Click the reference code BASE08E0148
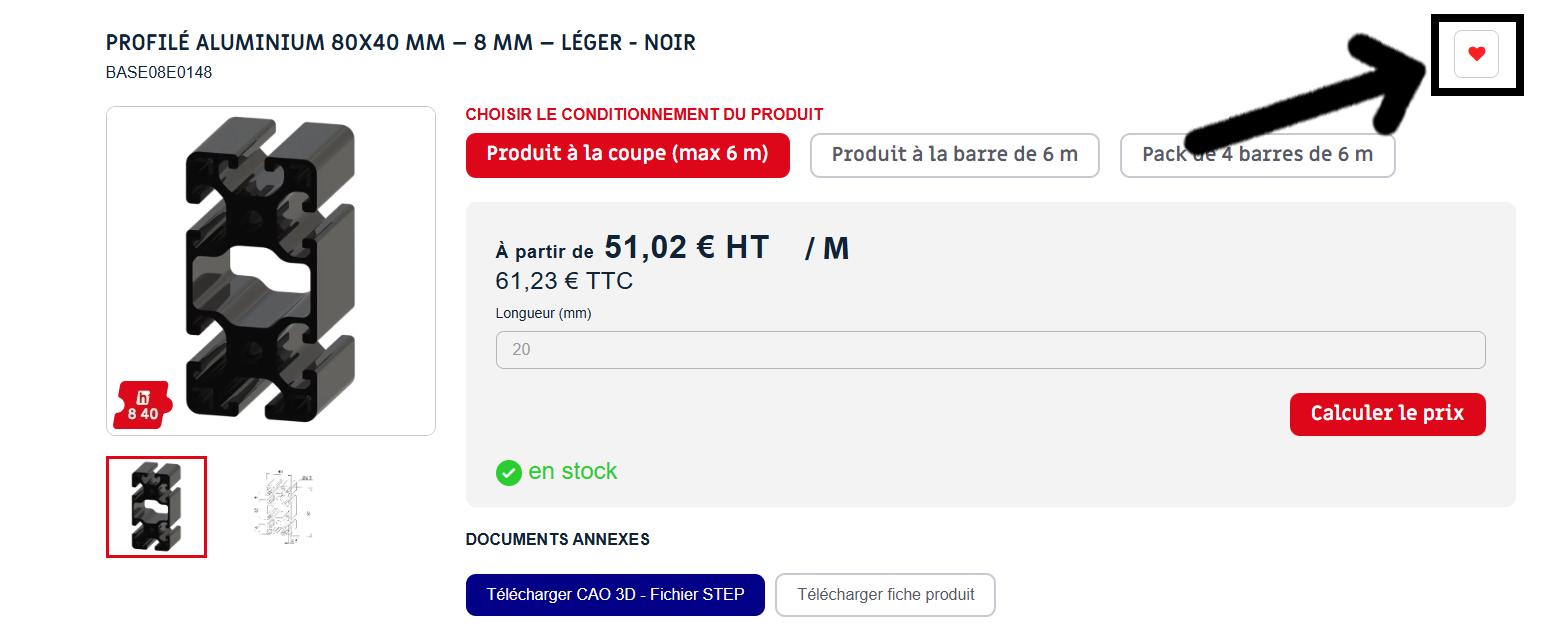Viewport: 1567px width, 636px height. click(159, 72)
